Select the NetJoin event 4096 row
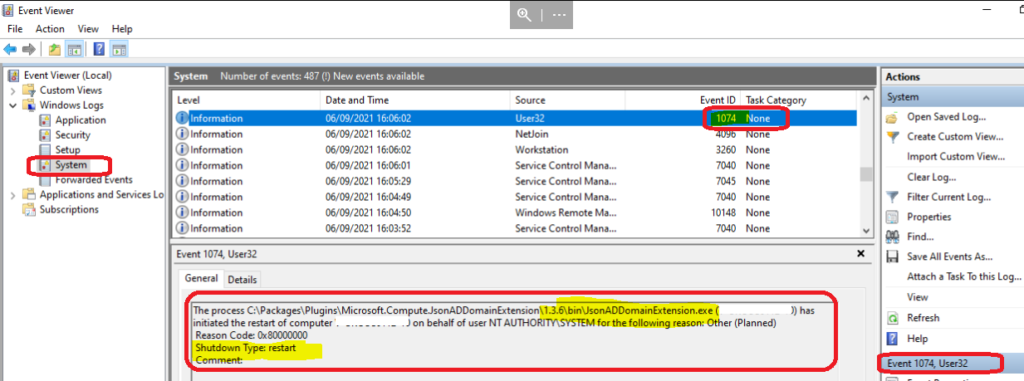Viewport: 1024px width, 381px height. tap(515, 134)
